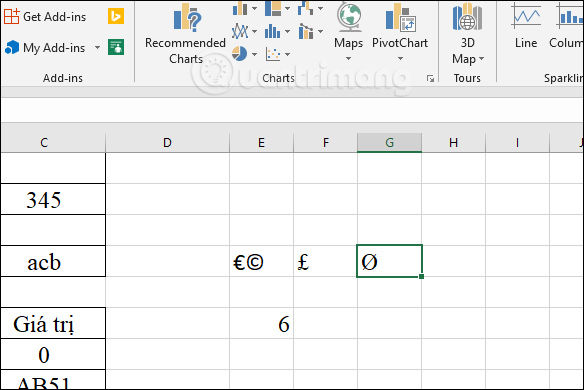This screenshot has width=584, height=390.
Task: Insert a Combo chart
Action: click(x=305, y=31)
